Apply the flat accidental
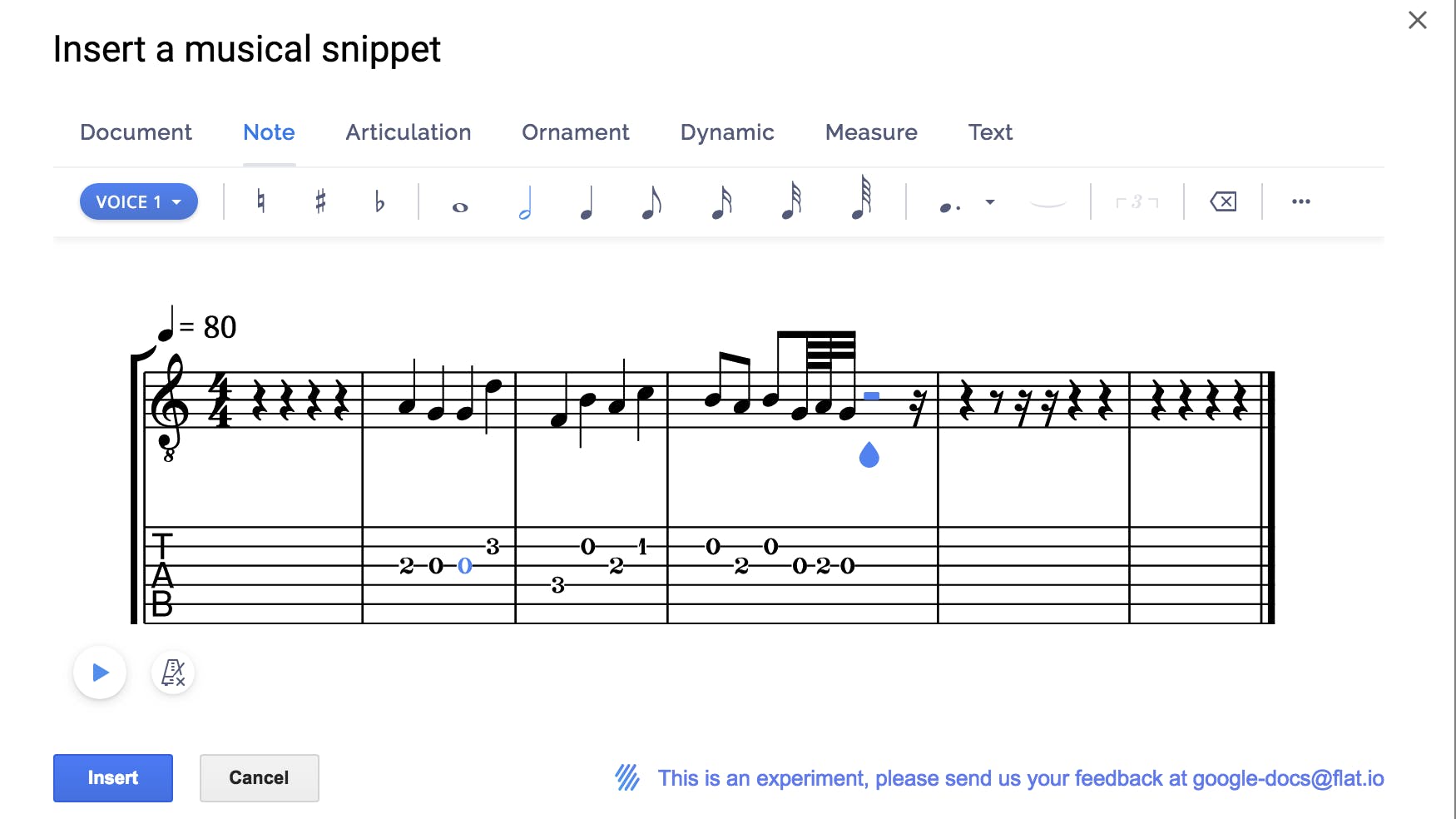Screen dimensions: 1456x819 click(x=379, y=201)
